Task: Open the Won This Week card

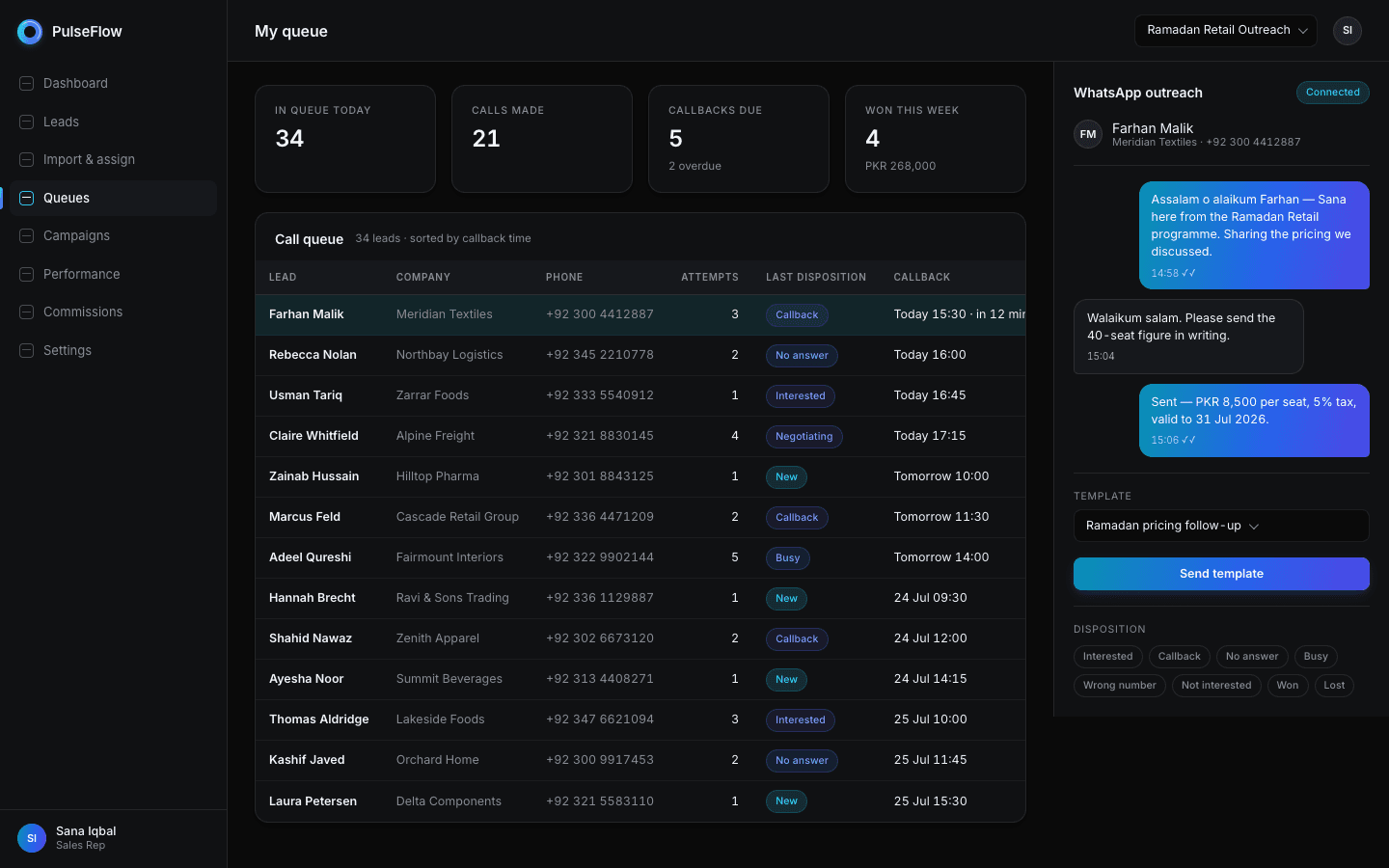Action: point(936,139)
